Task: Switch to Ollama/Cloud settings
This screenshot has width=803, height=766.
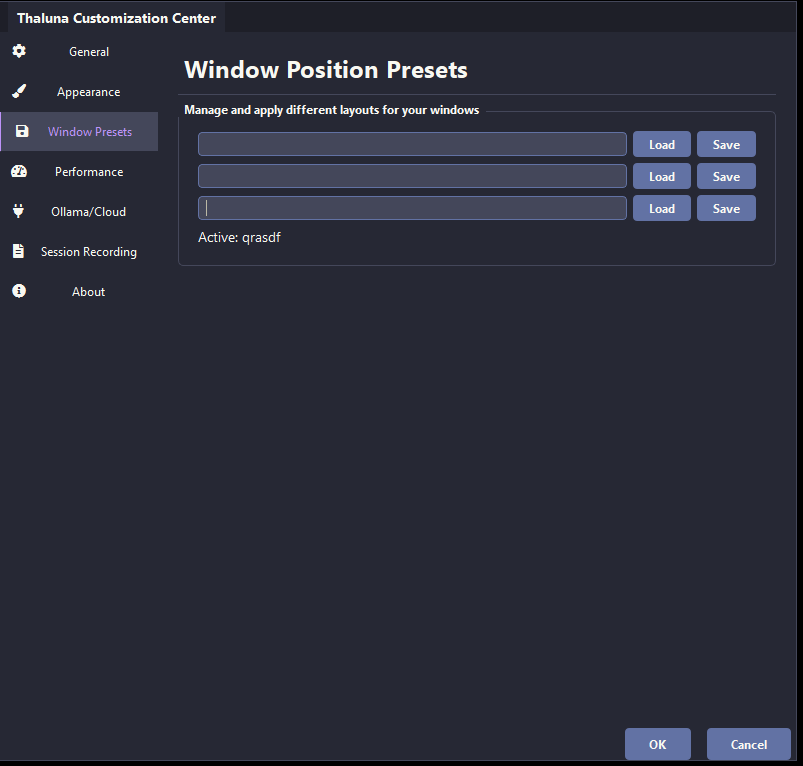Action: click(x=79, y=211)
